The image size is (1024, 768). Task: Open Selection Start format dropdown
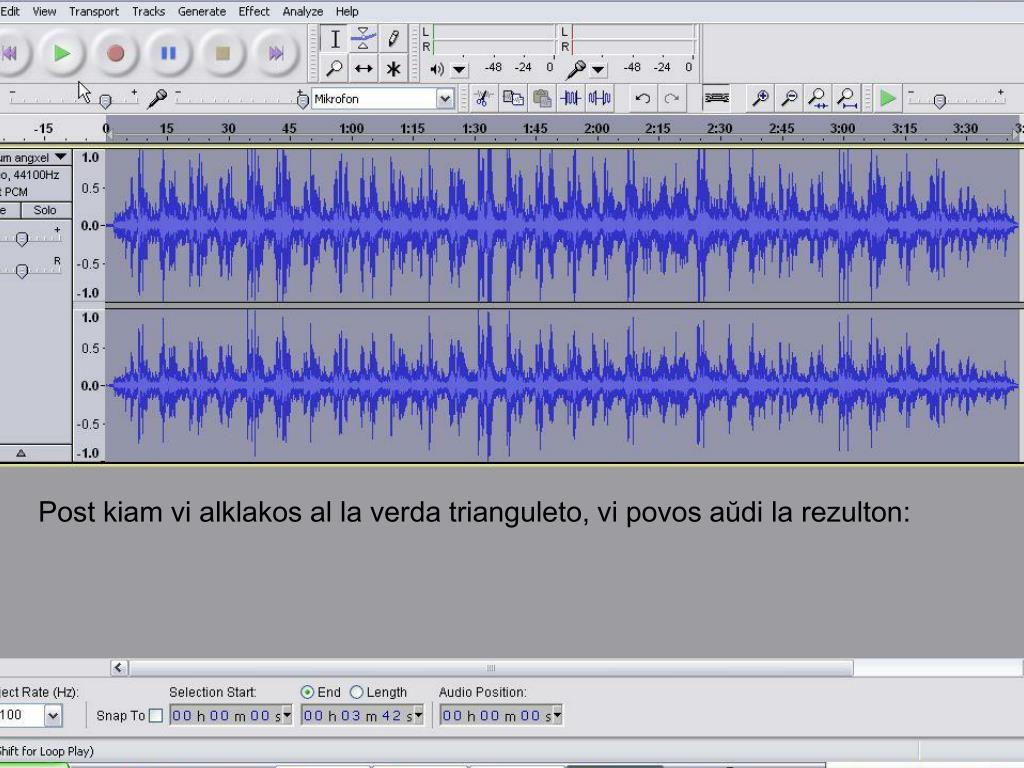(x=287, y=716)
